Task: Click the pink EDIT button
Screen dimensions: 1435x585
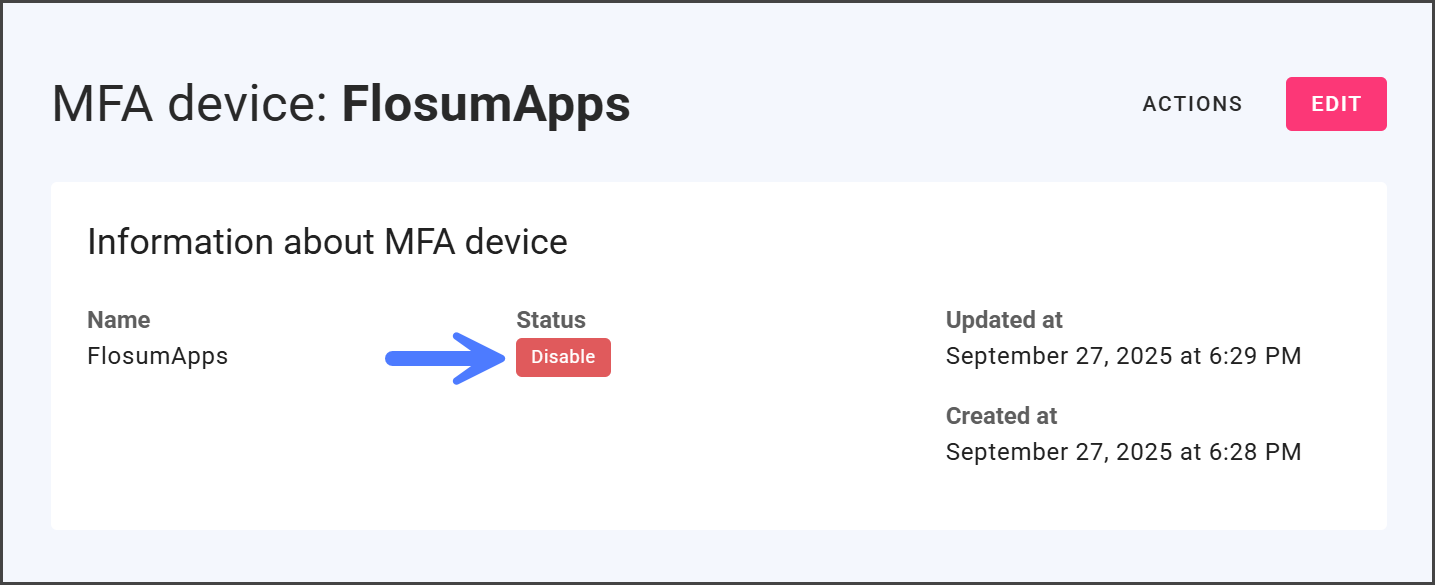Action: pos(1336,104)
